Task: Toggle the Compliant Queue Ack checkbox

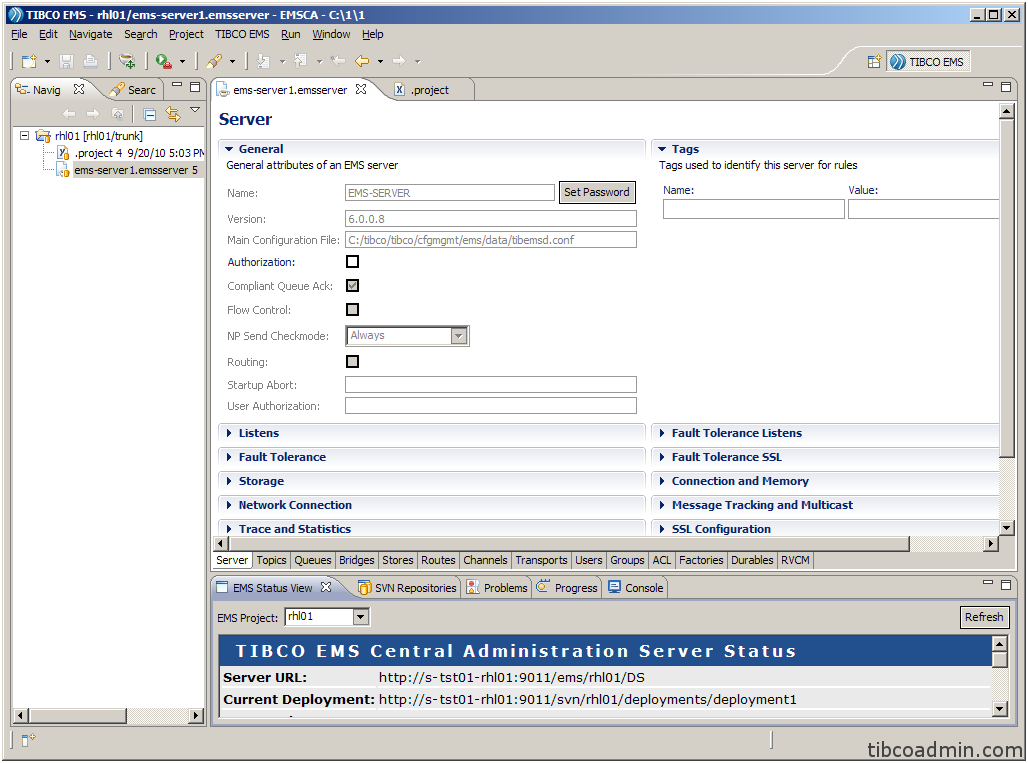Action: (x=353, y=285)
